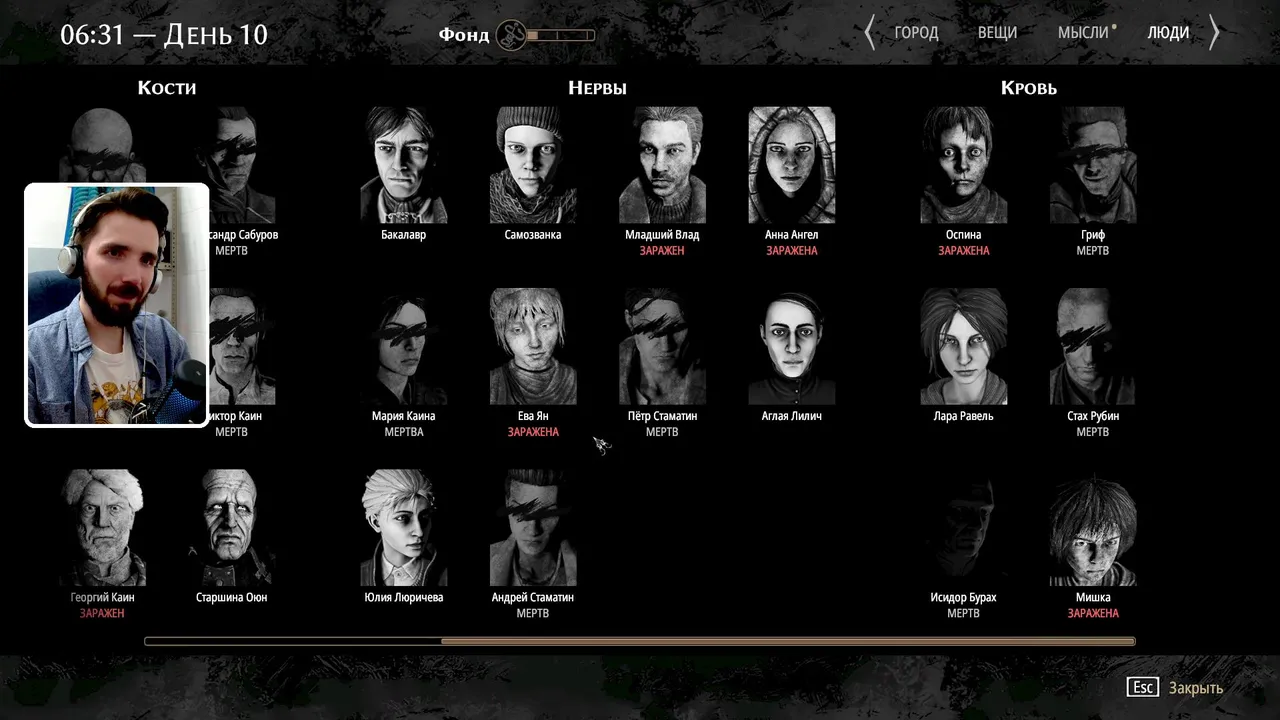Click the Фонд emblem icon
Screen dimensions: 1280x720
click(511, 35)
